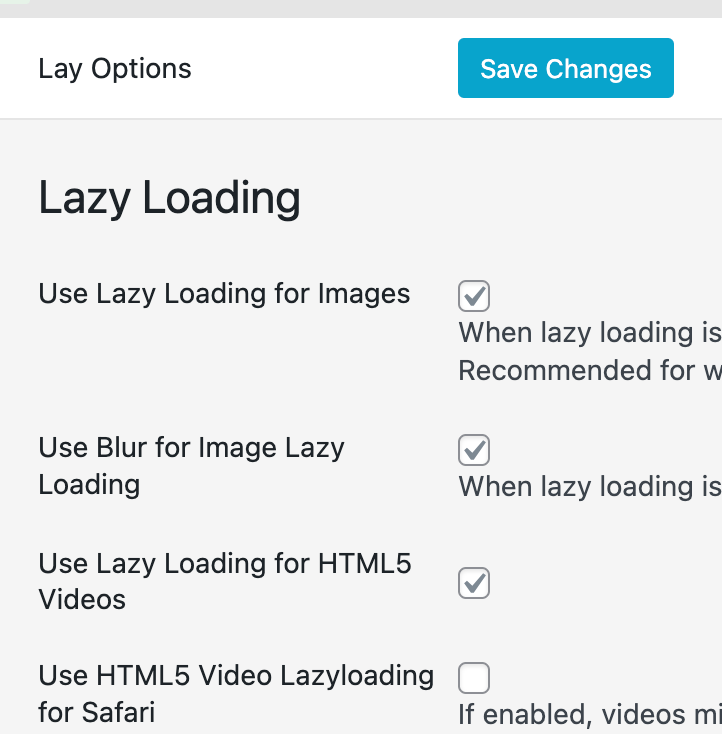Click the 'Use Lazy Loading for HTML5 Videos' label
This screenshot has height=734, width=722.
click(x=224, y=581)
